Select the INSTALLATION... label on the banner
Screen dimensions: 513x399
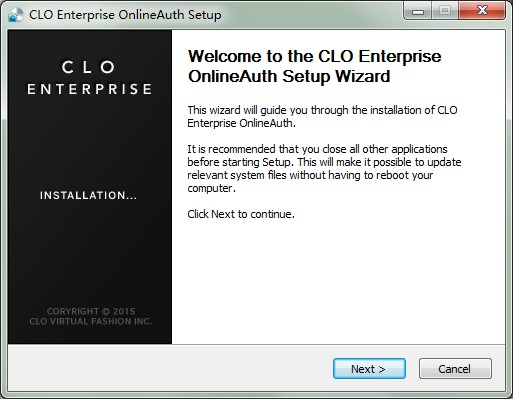88,195
